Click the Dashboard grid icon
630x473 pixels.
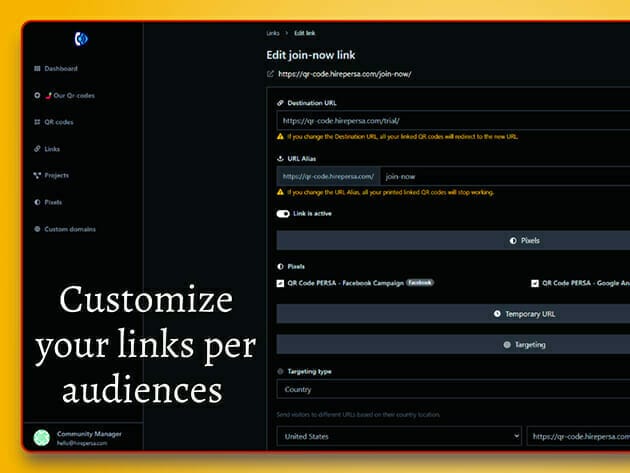coord(37,69)
